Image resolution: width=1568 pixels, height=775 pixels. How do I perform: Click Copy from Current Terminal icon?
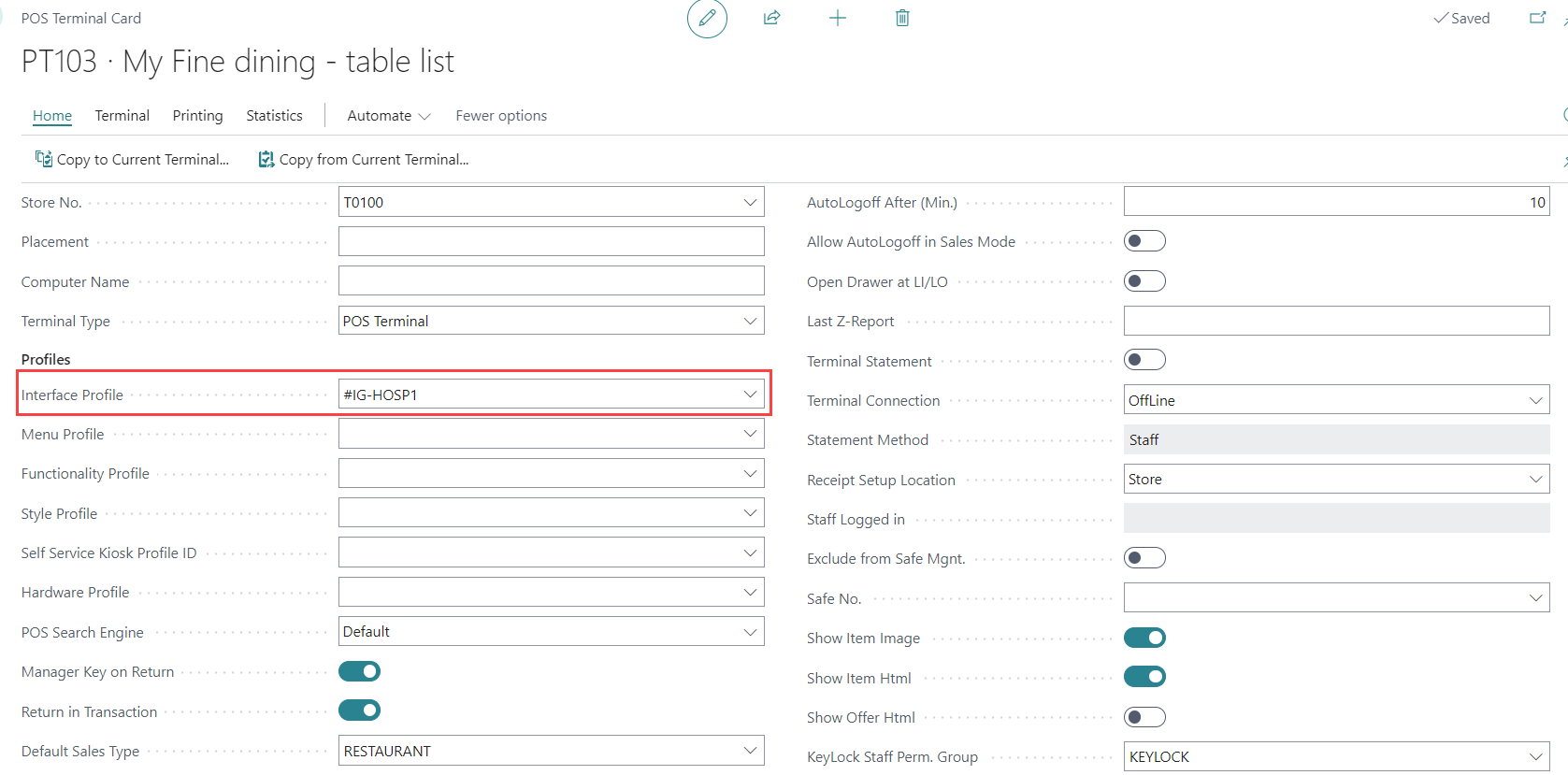(x=266, y=159)
